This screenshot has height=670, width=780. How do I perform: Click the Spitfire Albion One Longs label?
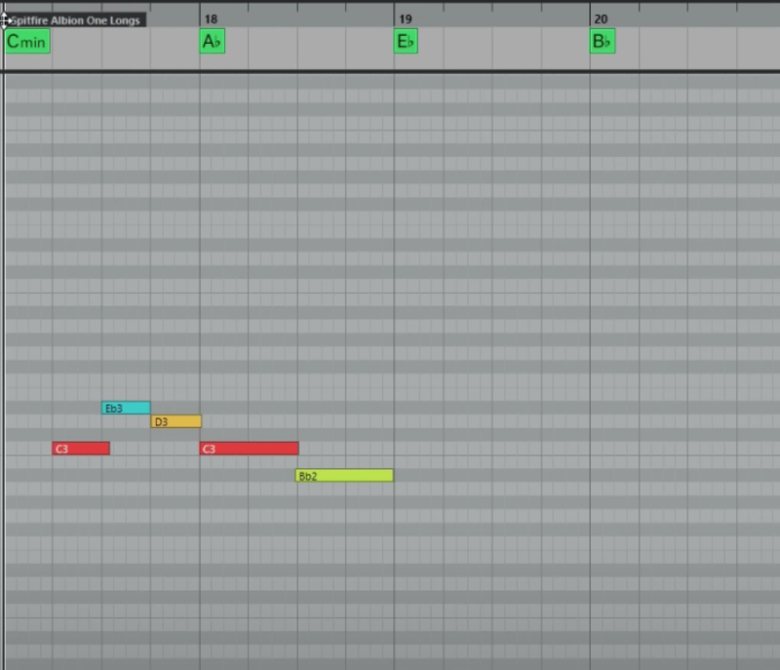click(76, 20)
